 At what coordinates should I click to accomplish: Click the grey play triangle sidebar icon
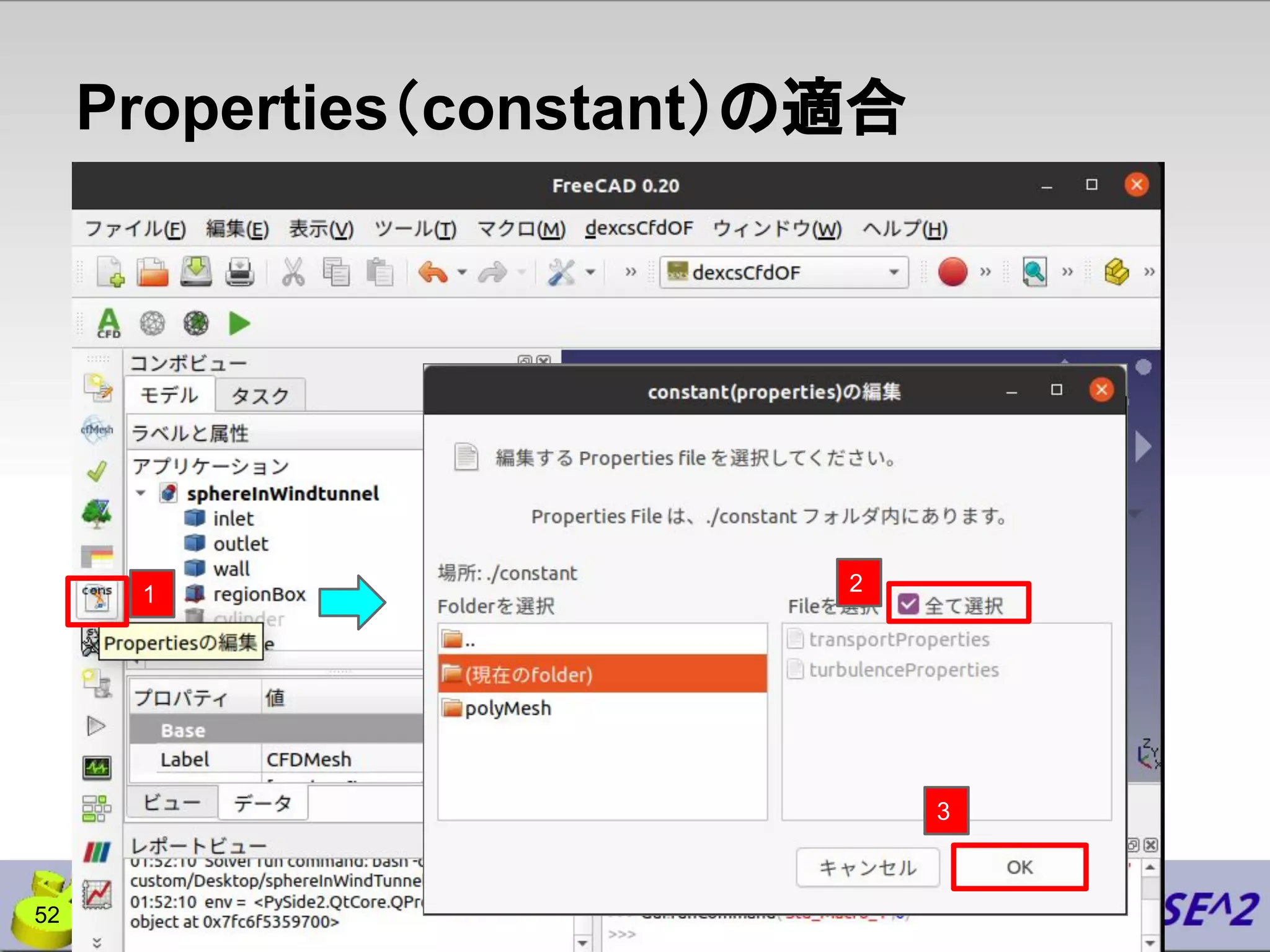[96, 726]
